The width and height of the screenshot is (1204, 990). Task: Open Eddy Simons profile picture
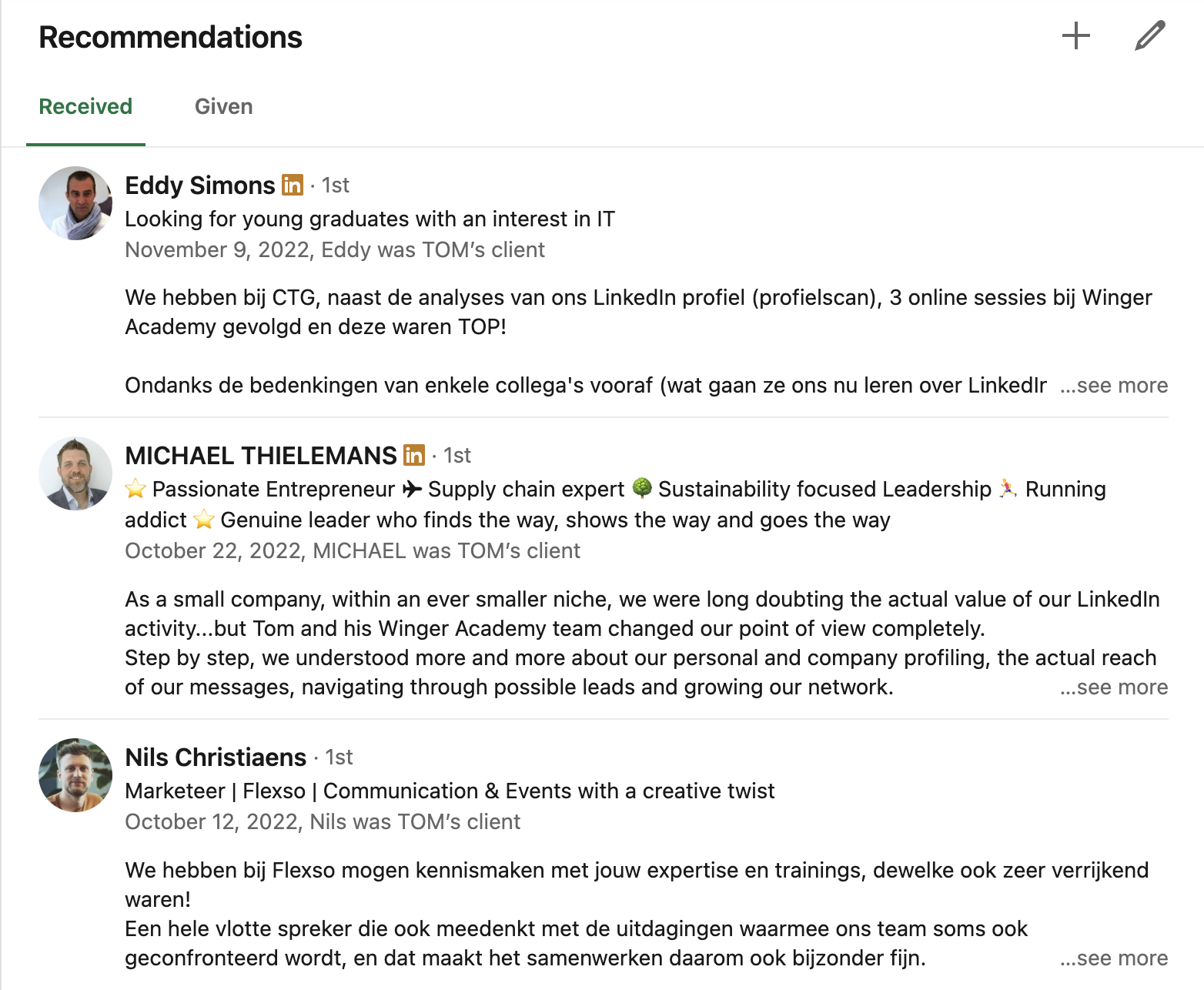(x=75, y=203)
